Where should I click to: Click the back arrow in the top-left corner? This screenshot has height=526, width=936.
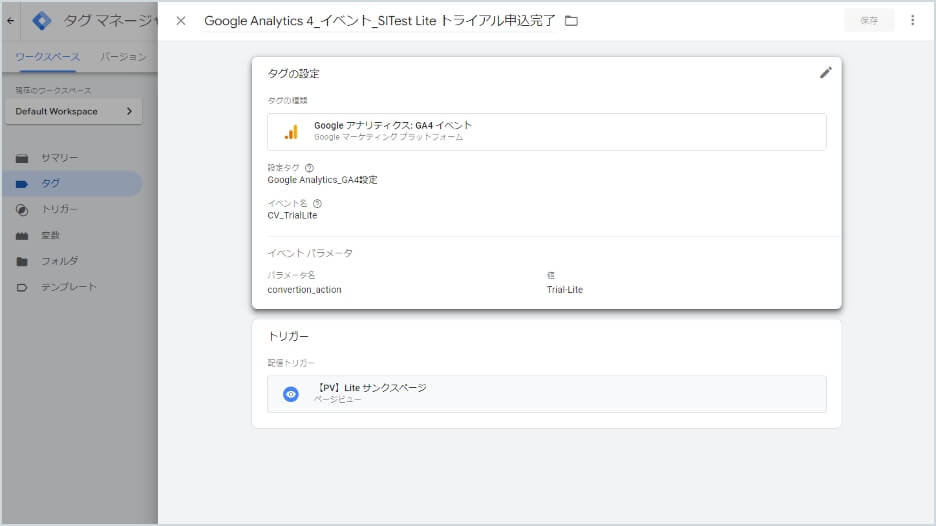coord(11,21)
